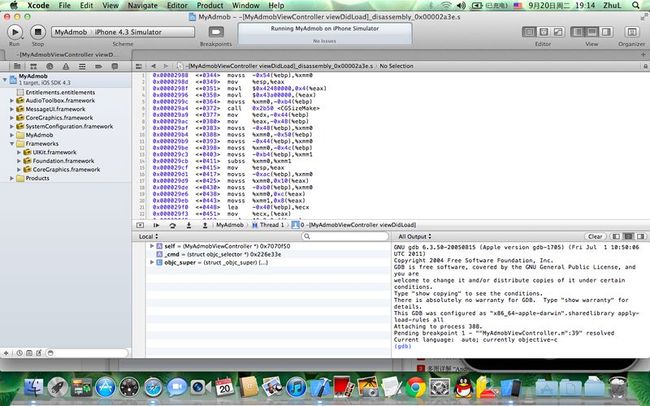Open the All Output filter popup

(x=415, y=236)
